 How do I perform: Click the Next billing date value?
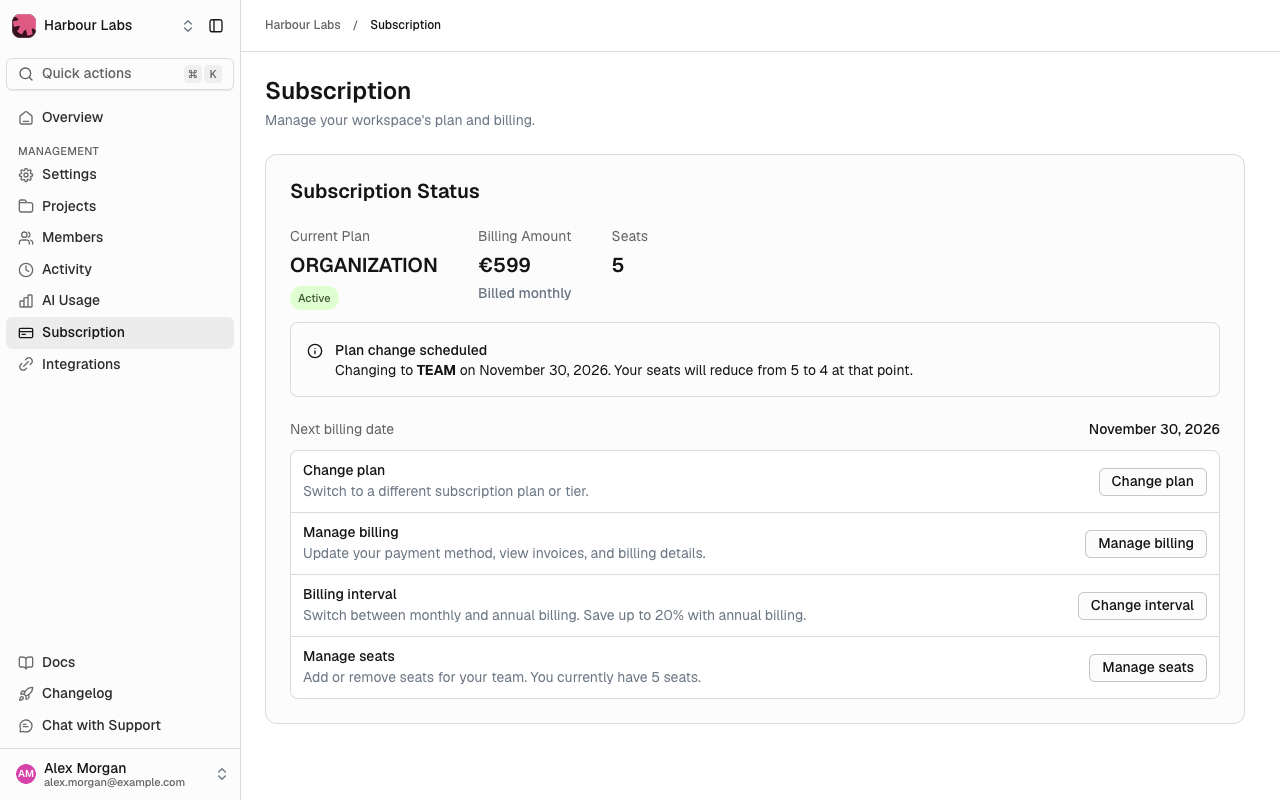tap(1154, 430)
